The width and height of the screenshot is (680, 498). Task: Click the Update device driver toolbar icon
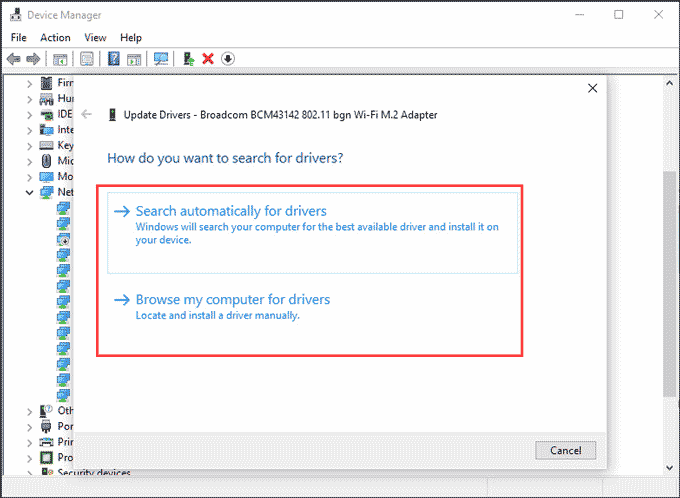pos(188,59)
